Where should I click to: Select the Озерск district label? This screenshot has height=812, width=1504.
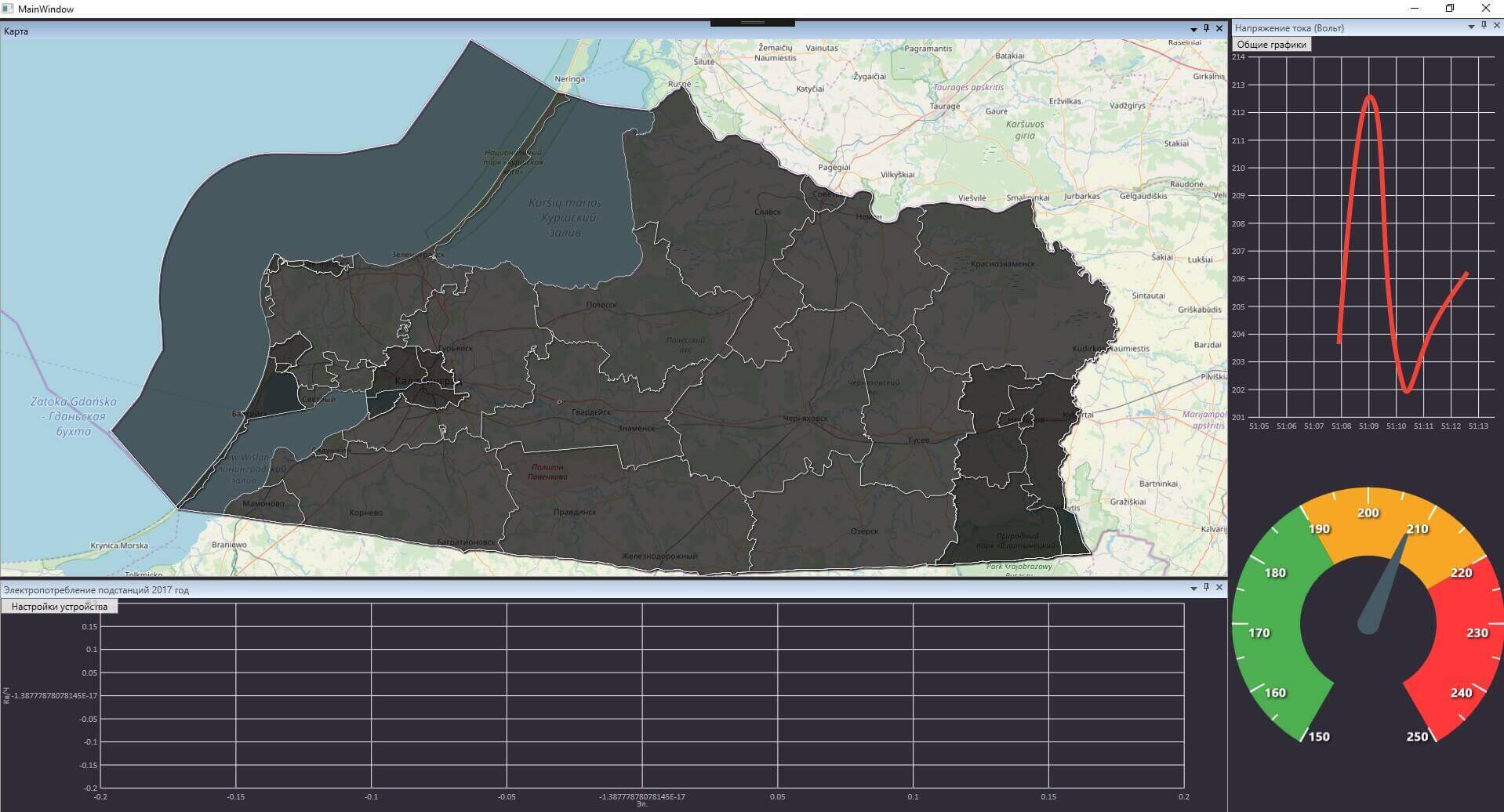point(864,531)
